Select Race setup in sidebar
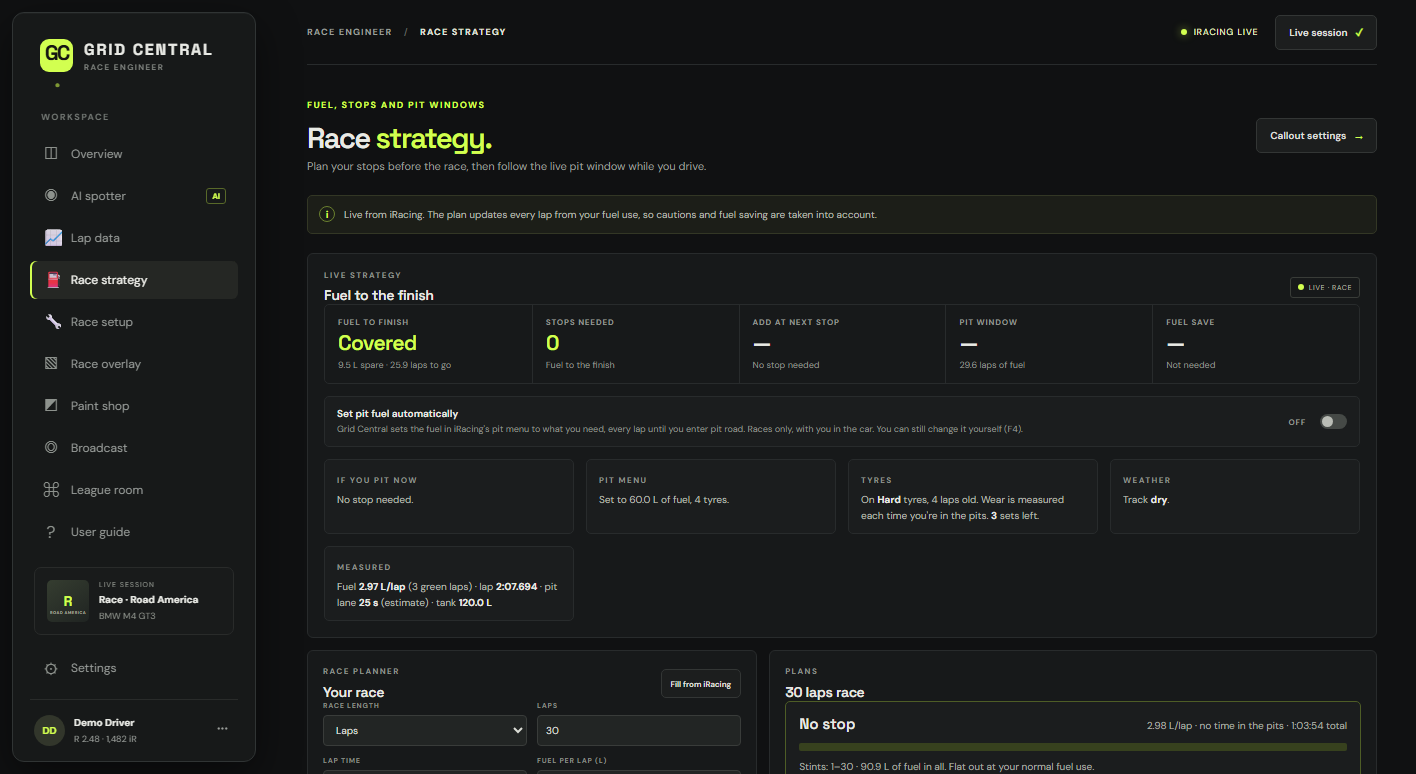 [134, 322]
